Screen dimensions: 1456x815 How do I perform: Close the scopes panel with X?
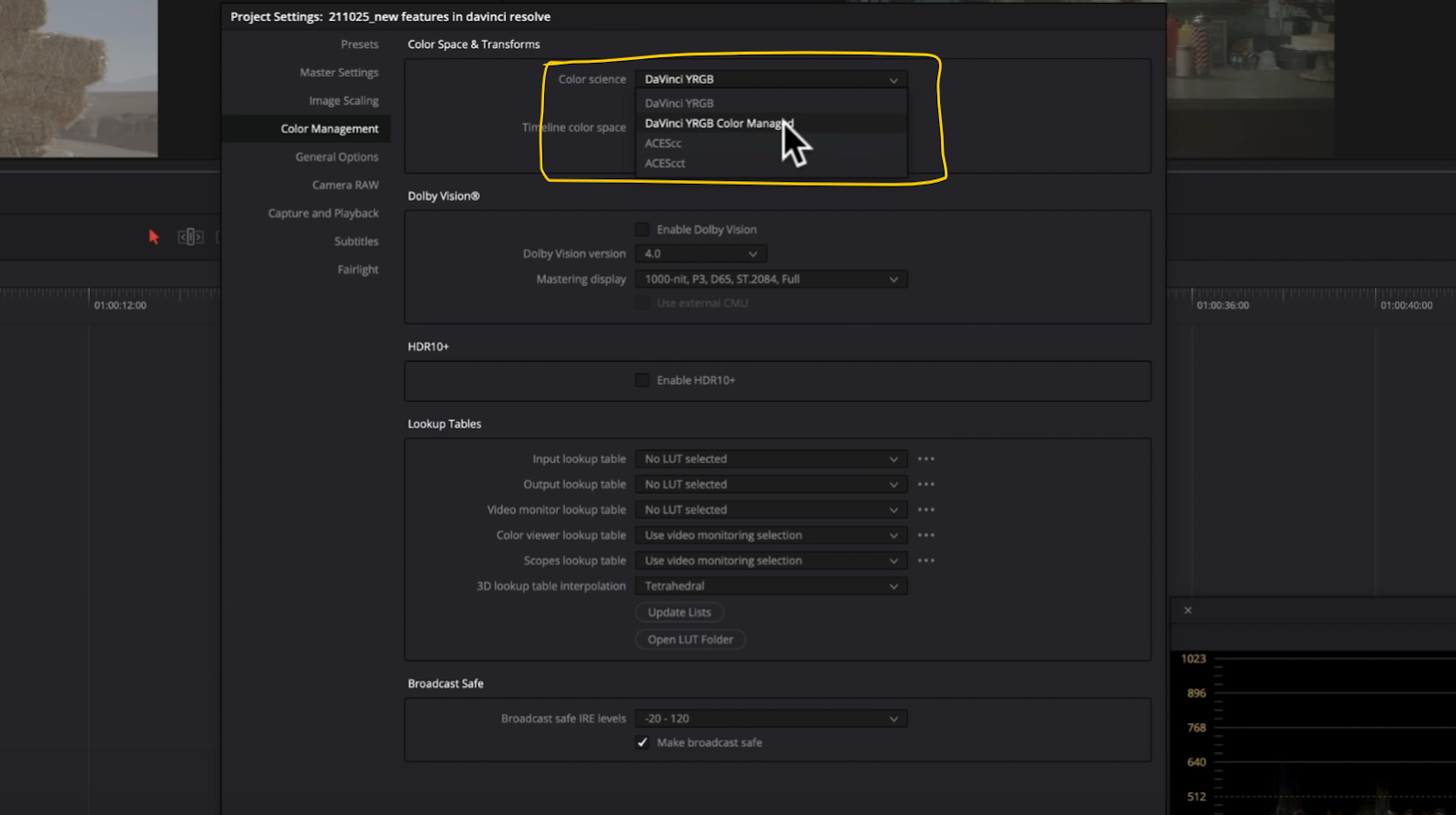1188,610
